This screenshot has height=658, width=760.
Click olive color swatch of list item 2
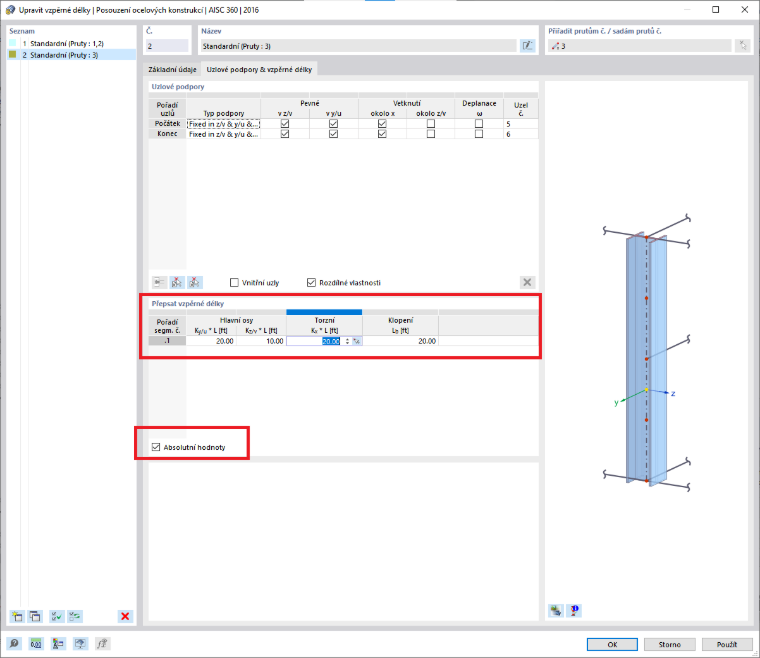13,55
